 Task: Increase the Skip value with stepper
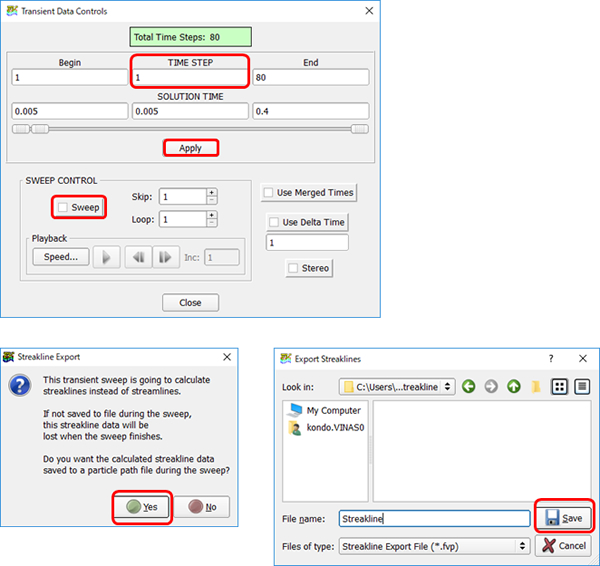211,193
